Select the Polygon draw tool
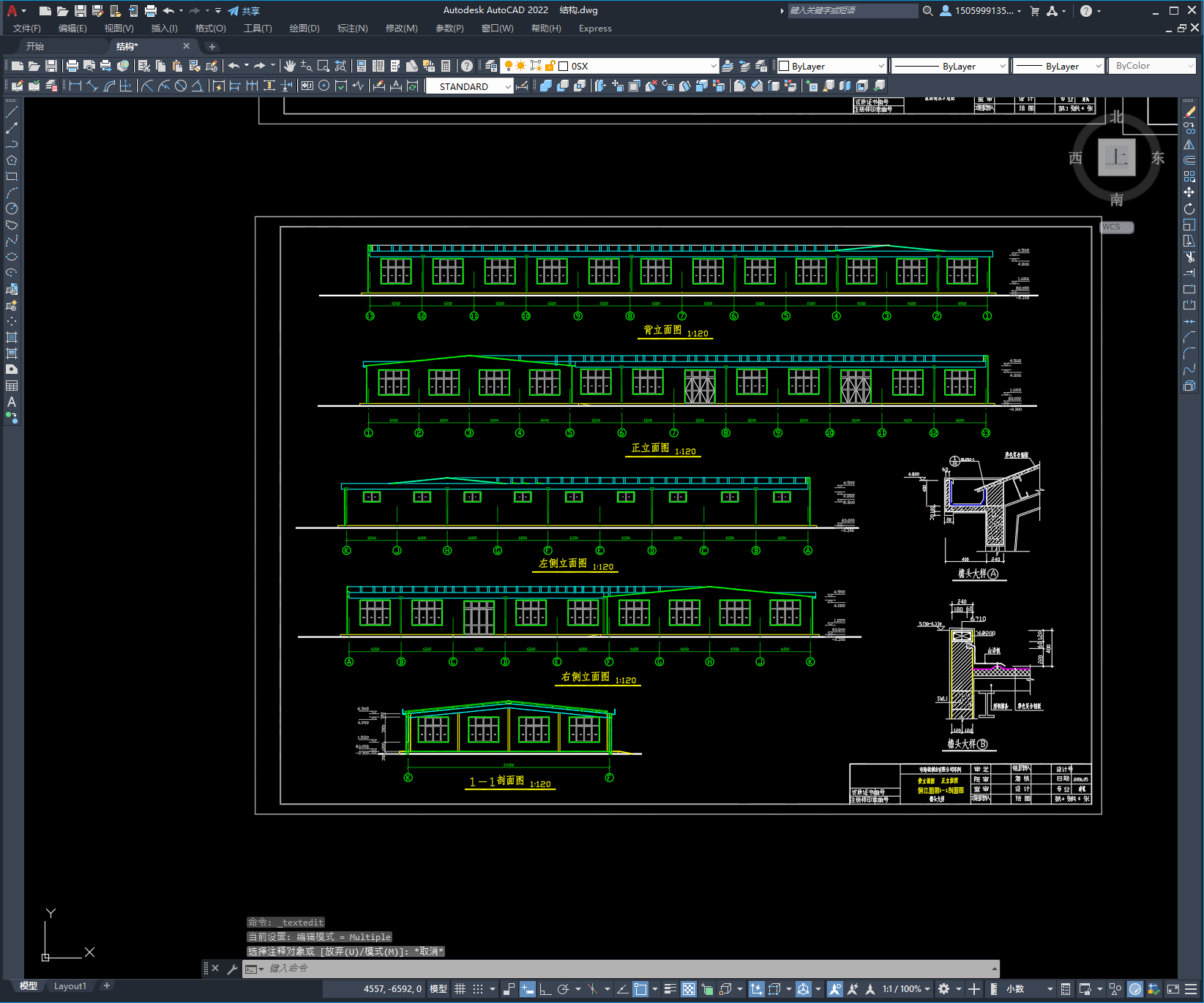This screenshot has height=1003, width=1204. pos(12,160)
